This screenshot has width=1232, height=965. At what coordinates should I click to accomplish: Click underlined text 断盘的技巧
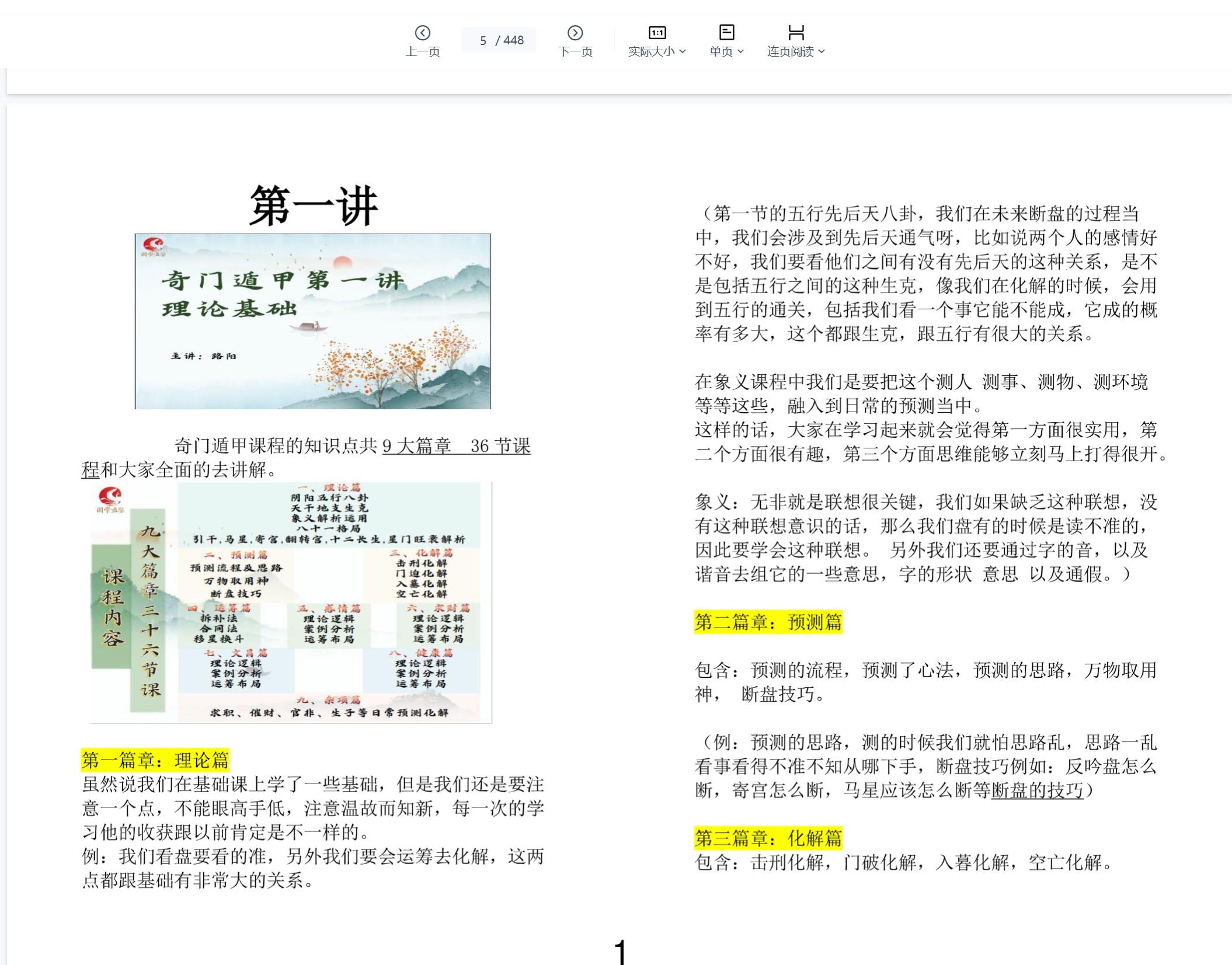click(x=1037, y=790)
